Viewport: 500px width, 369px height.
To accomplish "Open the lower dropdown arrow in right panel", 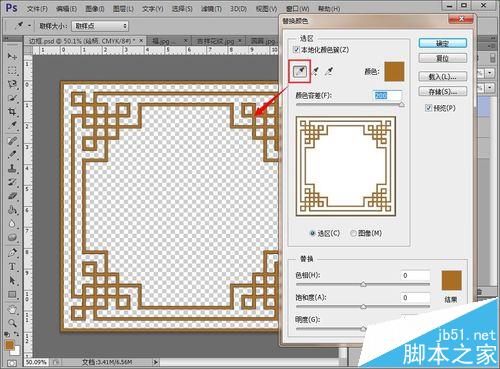I will click(489, 87).
